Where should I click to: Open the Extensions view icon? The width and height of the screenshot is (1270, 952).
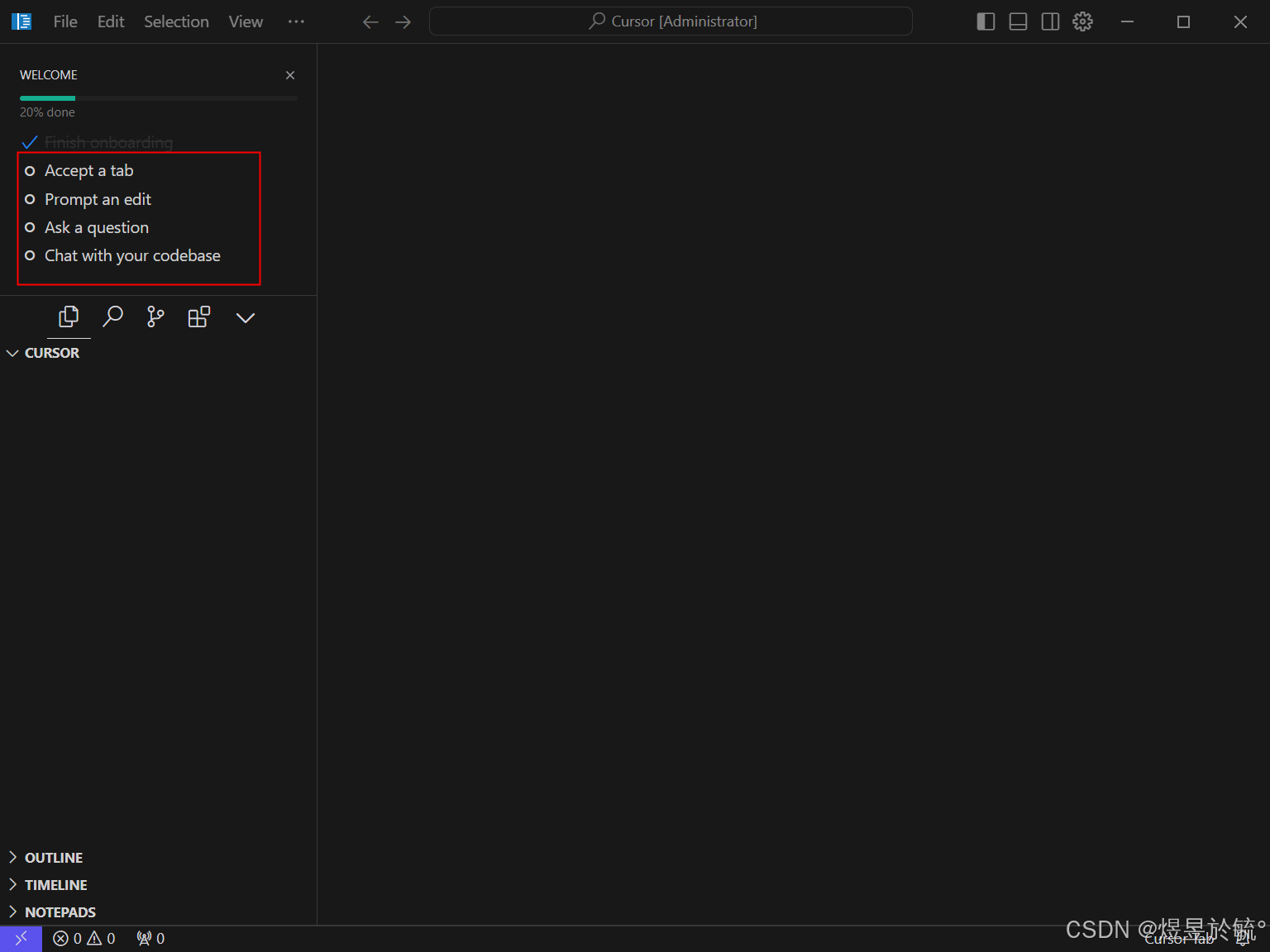point(199,317)
